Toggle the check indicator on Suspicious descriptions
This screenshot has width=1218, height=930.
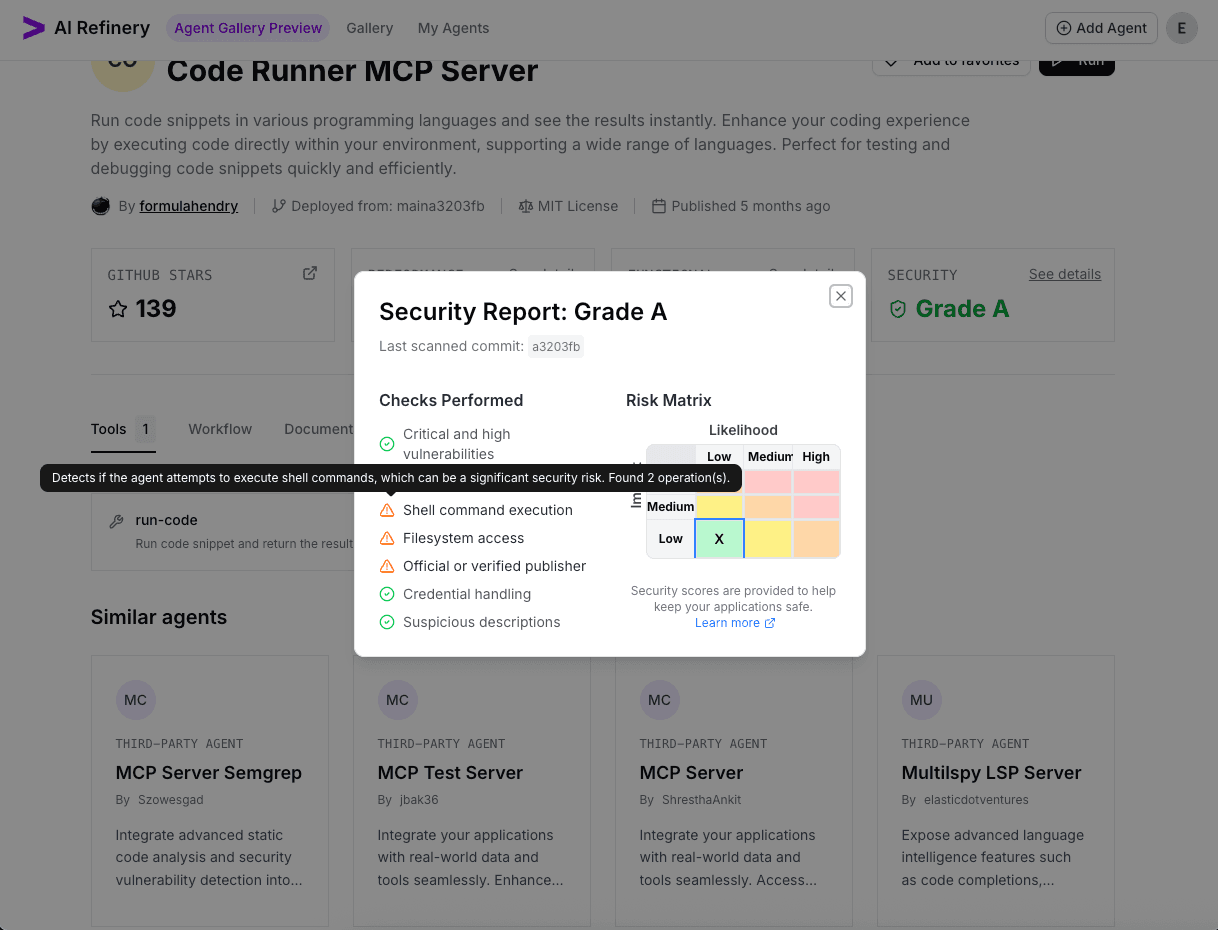(x=386, y=622)
